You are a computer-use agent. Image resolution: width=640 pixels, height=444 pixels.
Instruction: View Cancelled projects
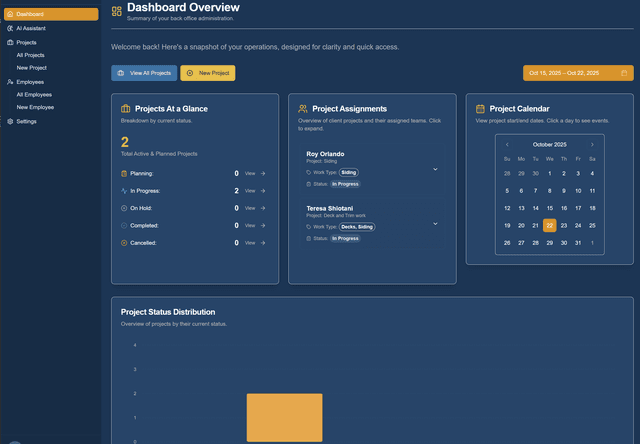coord(250,243)
